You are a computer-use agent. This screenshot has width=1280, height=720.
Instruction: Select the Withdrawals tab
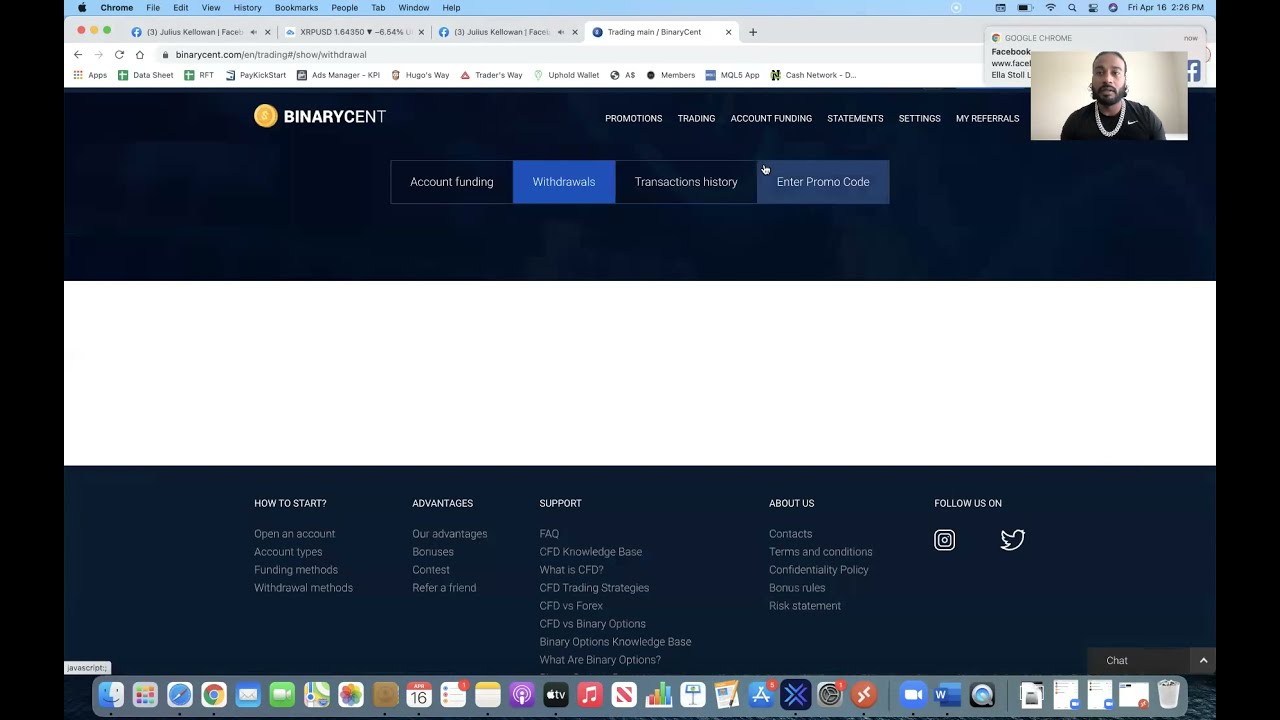tap(564, 182)
